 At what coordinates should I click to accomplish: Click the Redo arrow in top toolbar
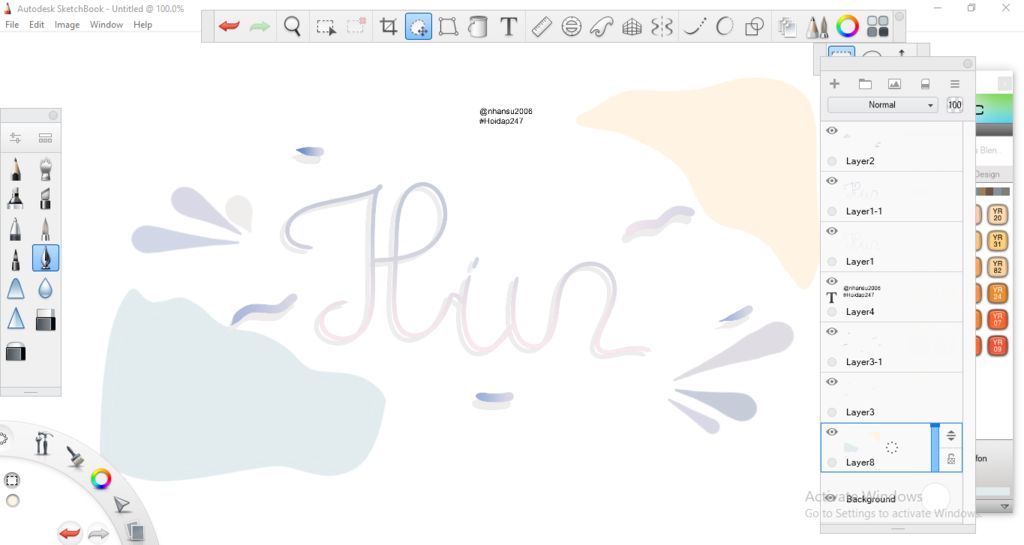(x=260, y=26)
